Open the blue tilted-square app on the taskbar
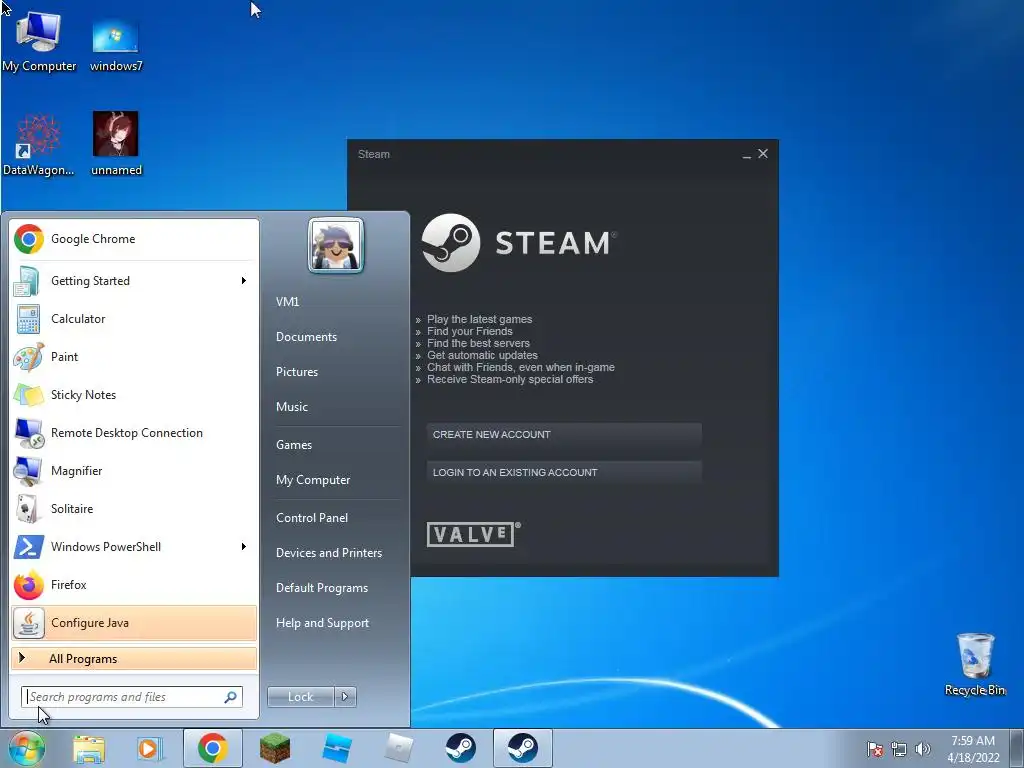This screenshot has height=768, width=1024. 337,748
